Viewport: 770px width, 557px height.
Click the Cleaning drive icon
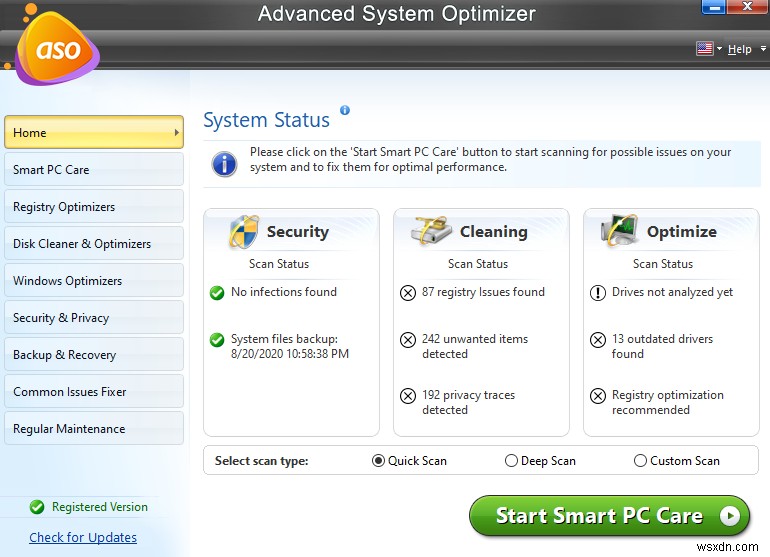coord(432,232)
